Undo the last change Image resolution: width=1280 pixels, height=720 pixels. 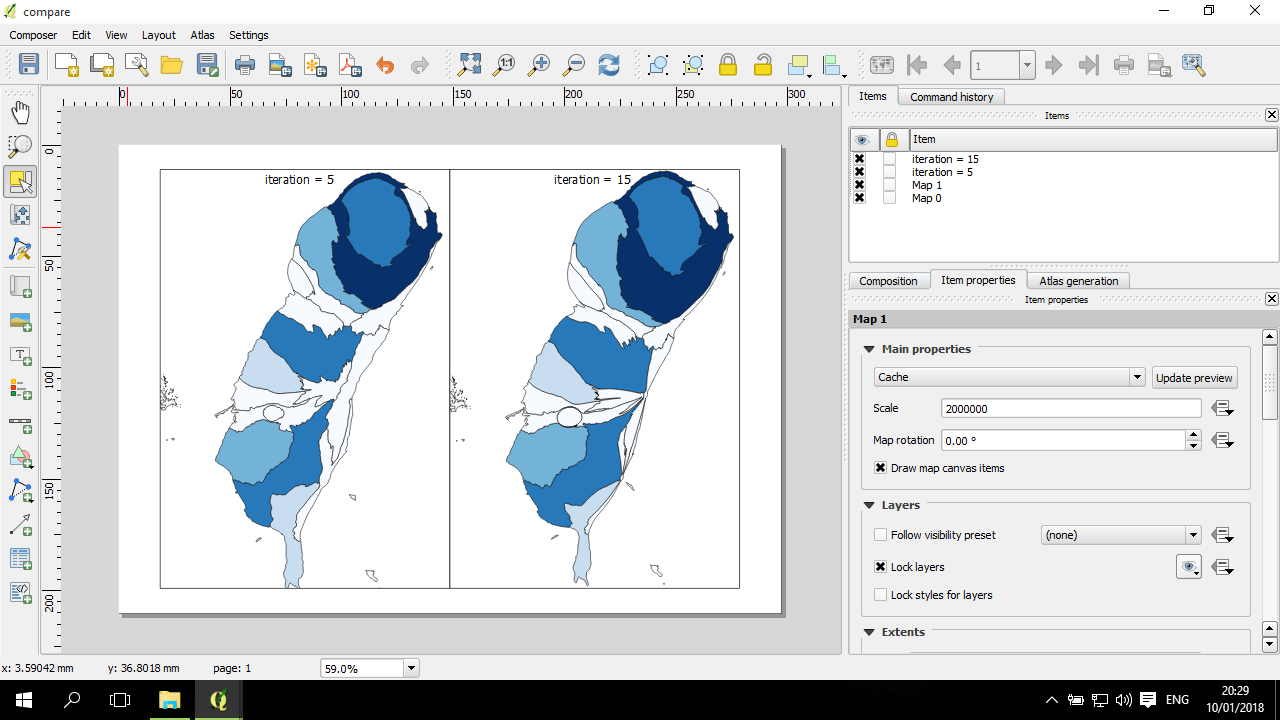click(x=385, y=64)
